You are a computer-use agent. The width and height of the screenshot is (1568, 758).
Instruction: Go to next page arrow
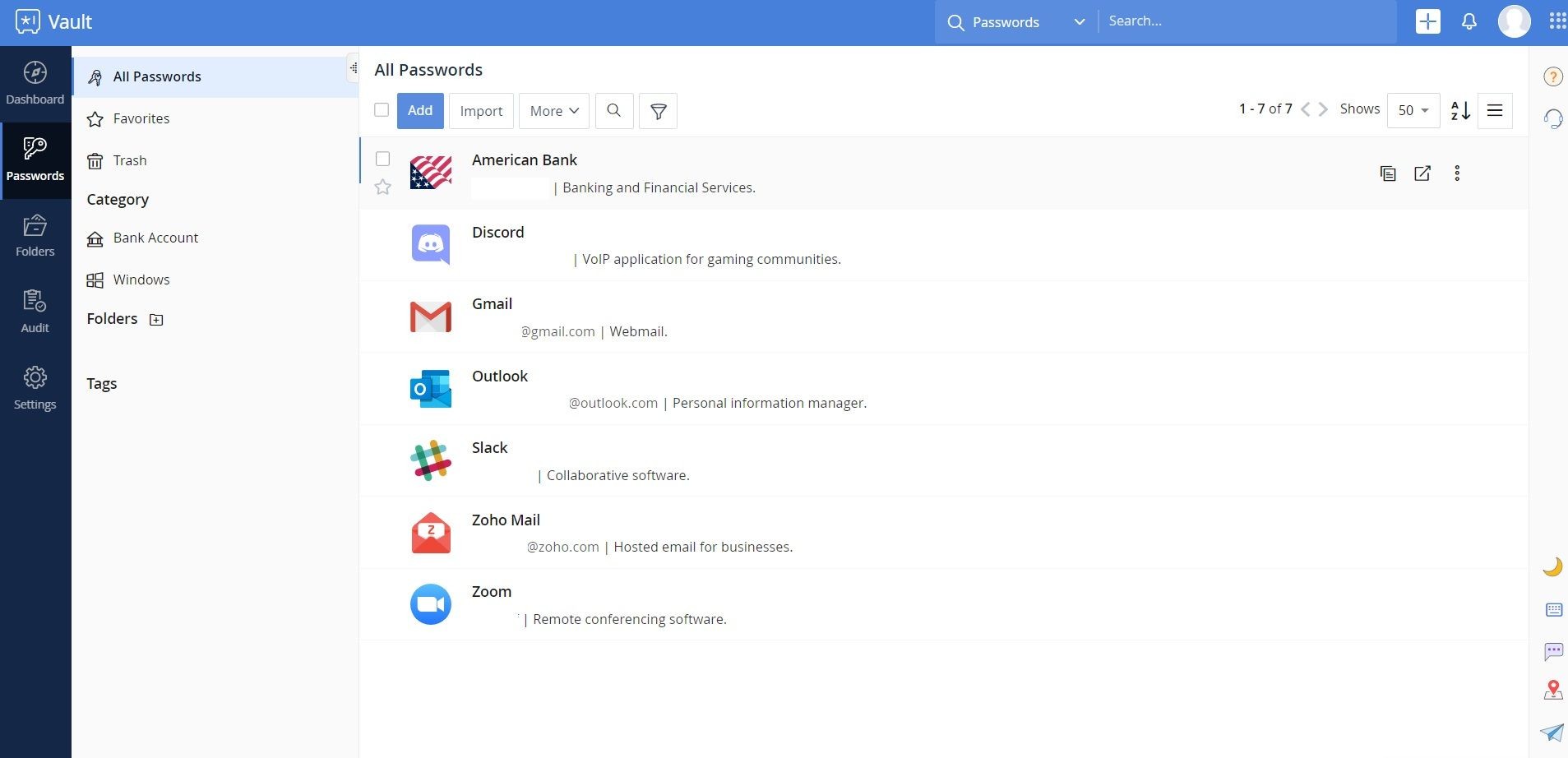(x=1323, y=109)
